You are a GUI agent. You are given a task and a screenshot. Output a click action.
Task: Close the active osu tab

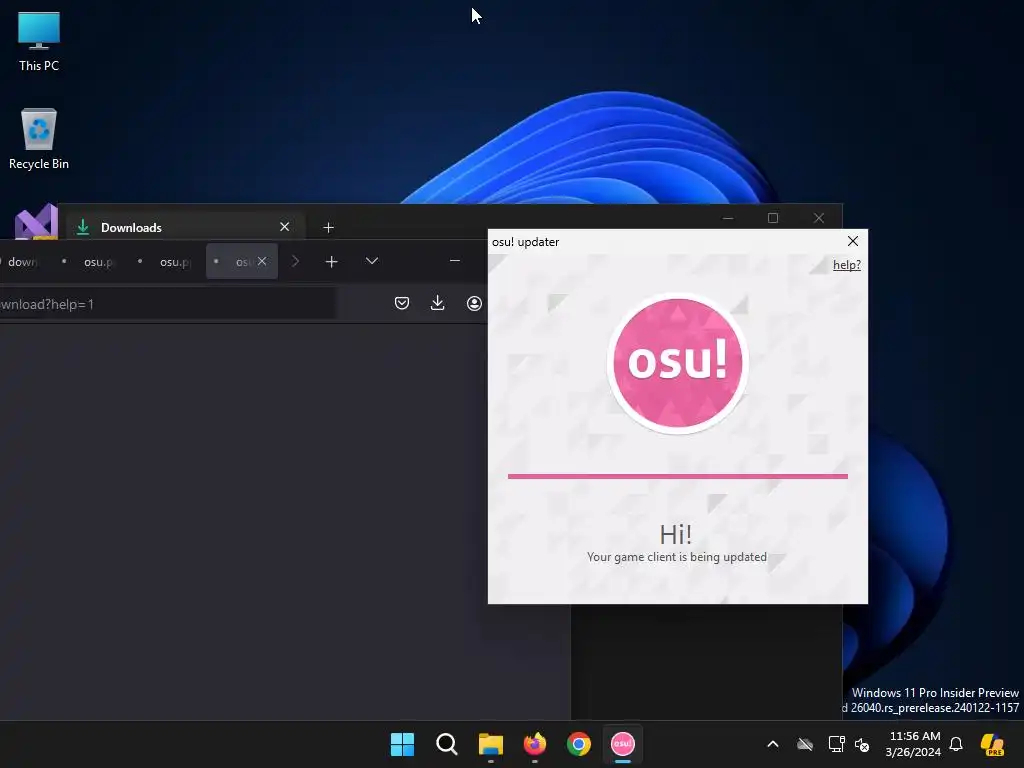pos(262,261)
